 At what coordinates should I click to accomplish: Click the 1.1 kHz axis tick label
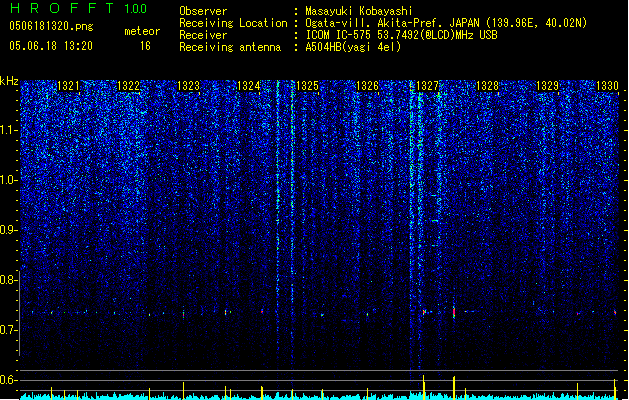[x=9, y=130]
